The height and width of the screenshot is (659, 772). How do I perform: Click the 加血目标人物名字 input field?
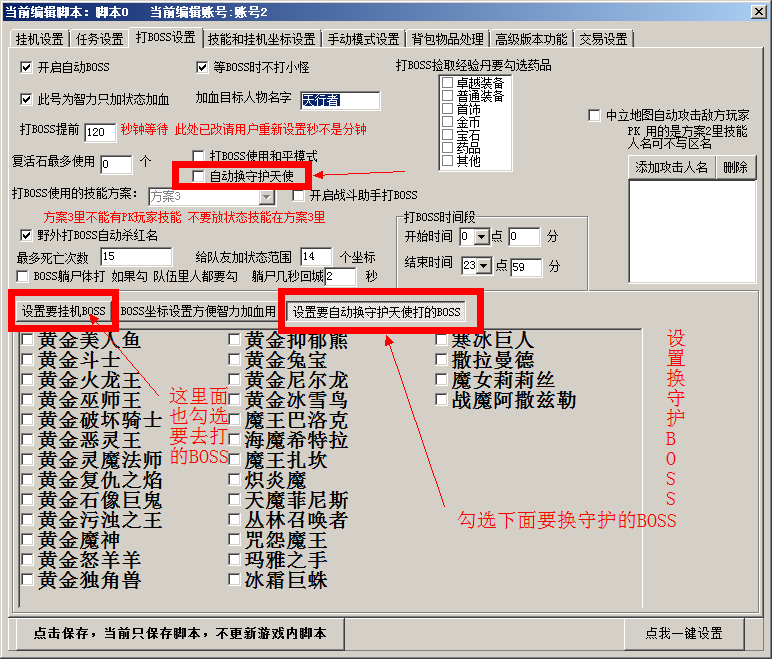coord(340,101)
